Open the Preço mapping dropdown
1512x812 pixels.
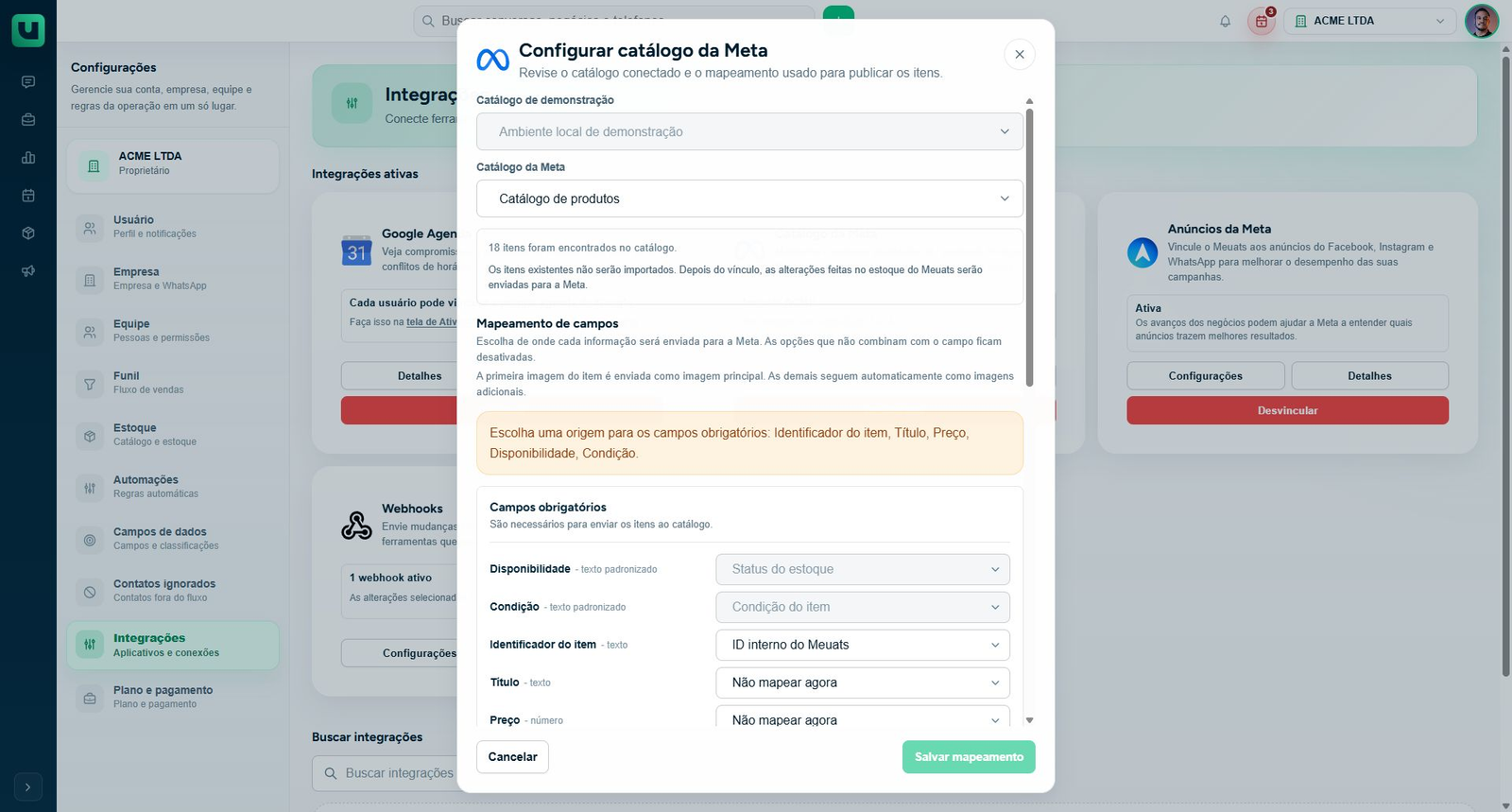pos(863,718)
